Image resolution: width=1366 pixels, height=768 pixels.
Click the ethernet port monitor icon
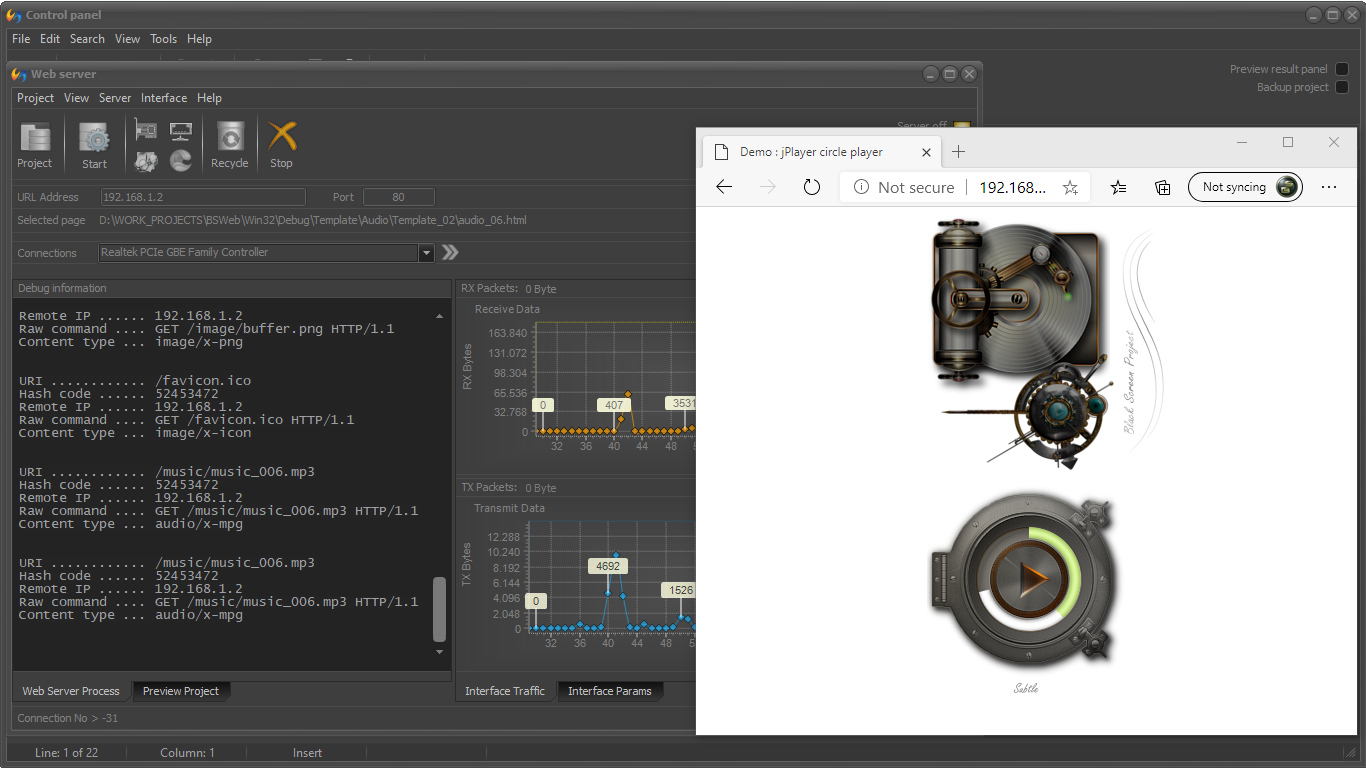click(181, 130)
